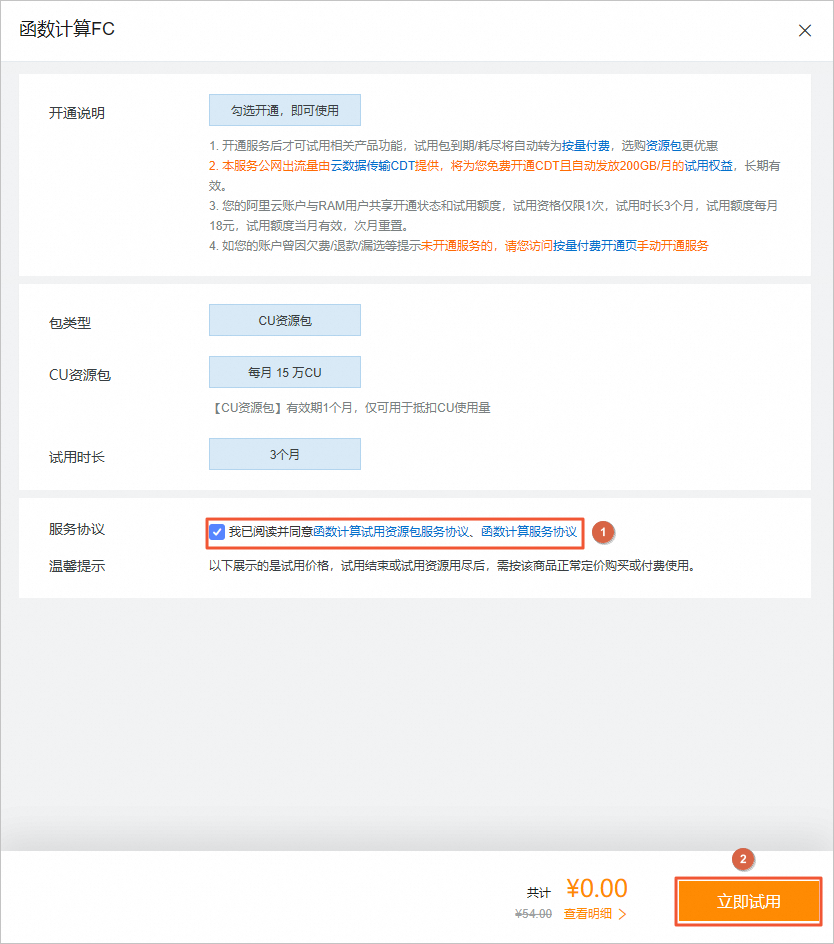Click the 服务协议 label
Viewport: 834px width, 944px height.
pos(77,529)
